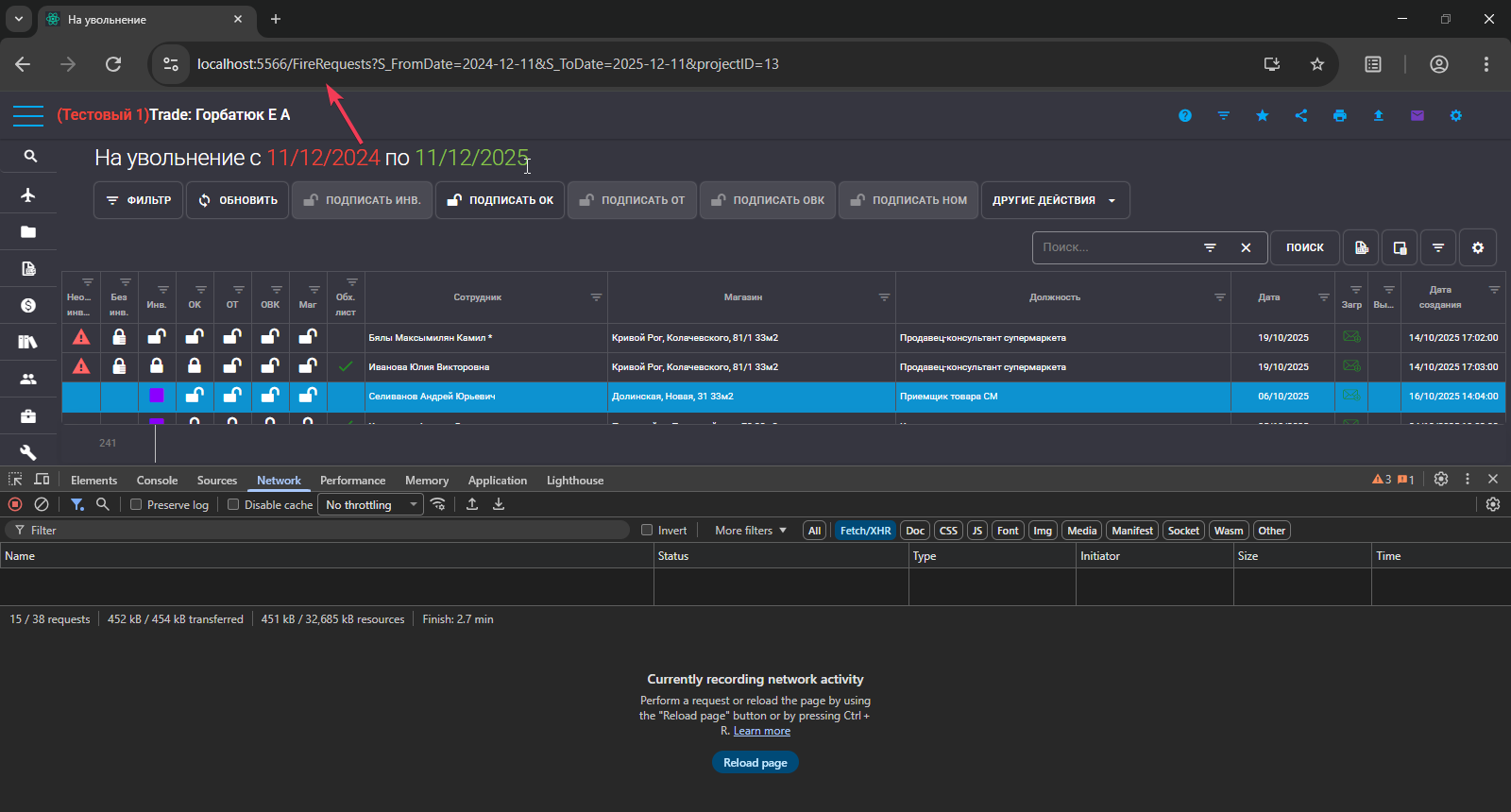This screenshot has height=812, width=1511.
Task: Open the hamburger menu beside the Trade title
Action: click(x=28, y=116)
